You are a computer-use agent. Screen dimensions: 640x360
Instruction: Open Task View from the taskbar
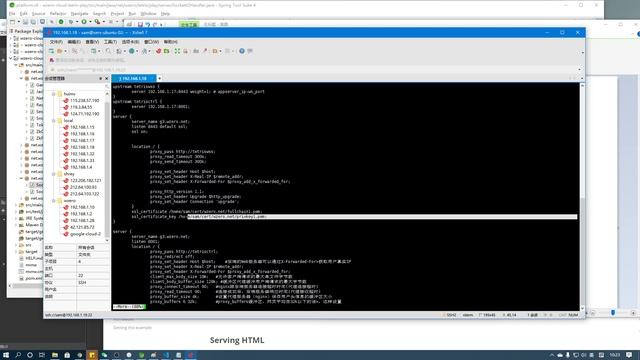pyautogui.click(x=42, y=355)
